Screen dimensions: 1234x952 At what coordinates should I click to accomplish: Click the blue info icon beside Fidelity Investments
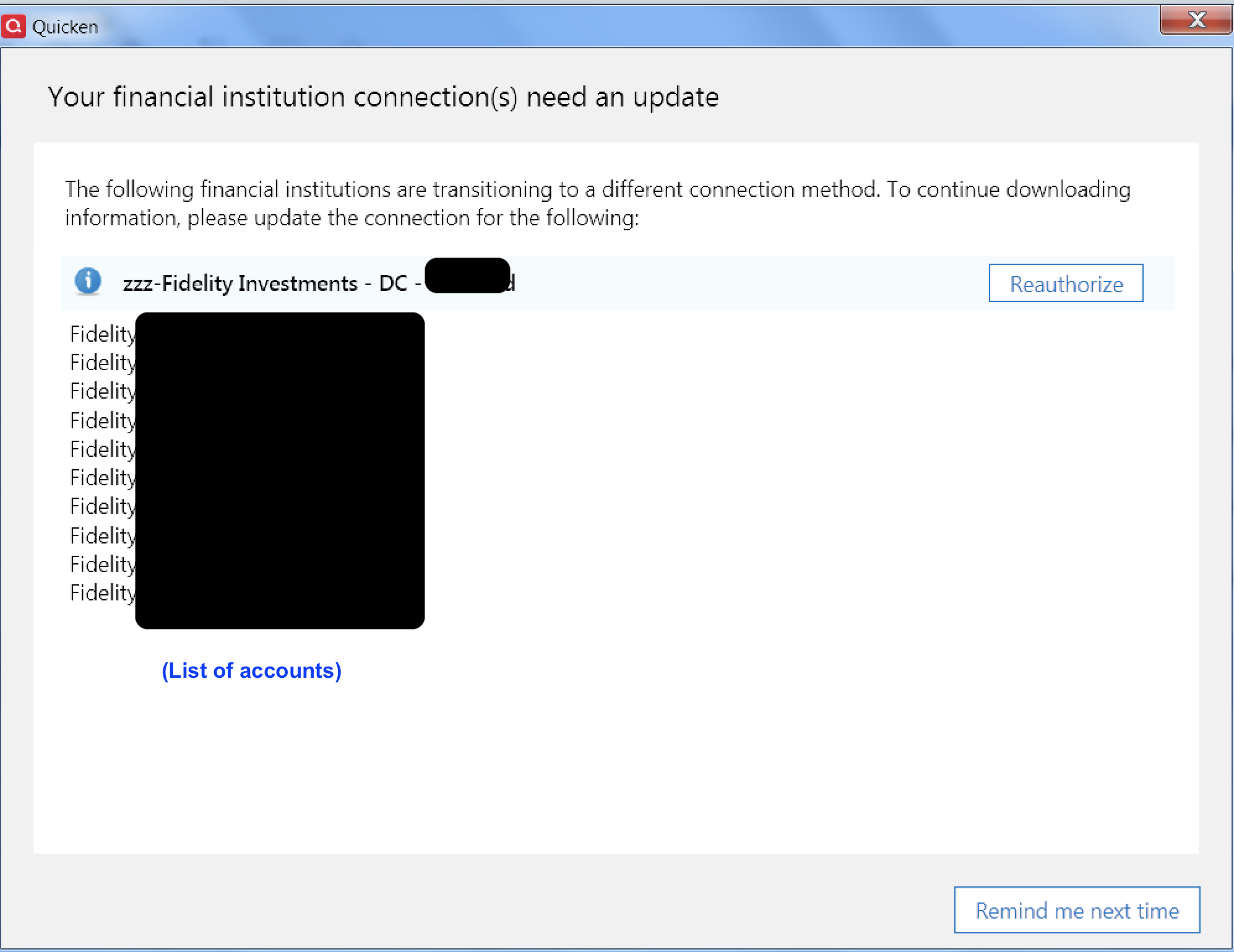click(88, 281)
